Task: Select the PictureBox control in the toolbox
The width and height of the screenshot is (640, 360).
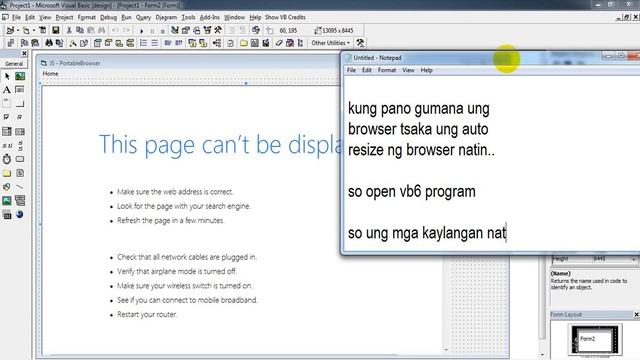Action: (20, 76)
